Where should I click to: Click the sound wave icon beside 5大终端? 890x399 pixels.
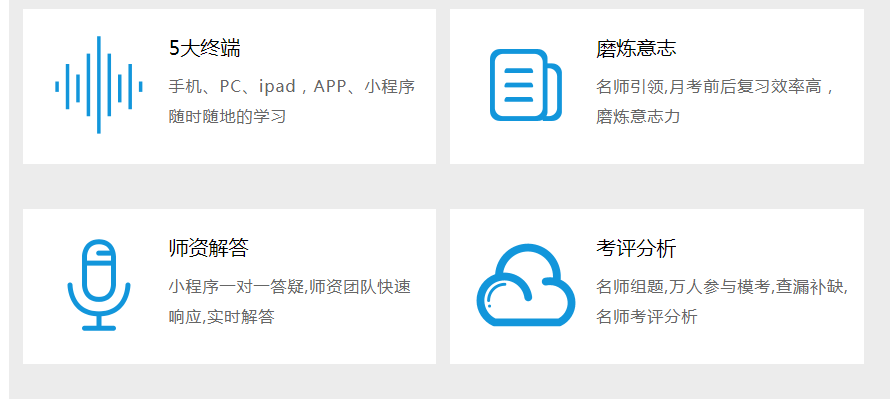click(99, 85)
